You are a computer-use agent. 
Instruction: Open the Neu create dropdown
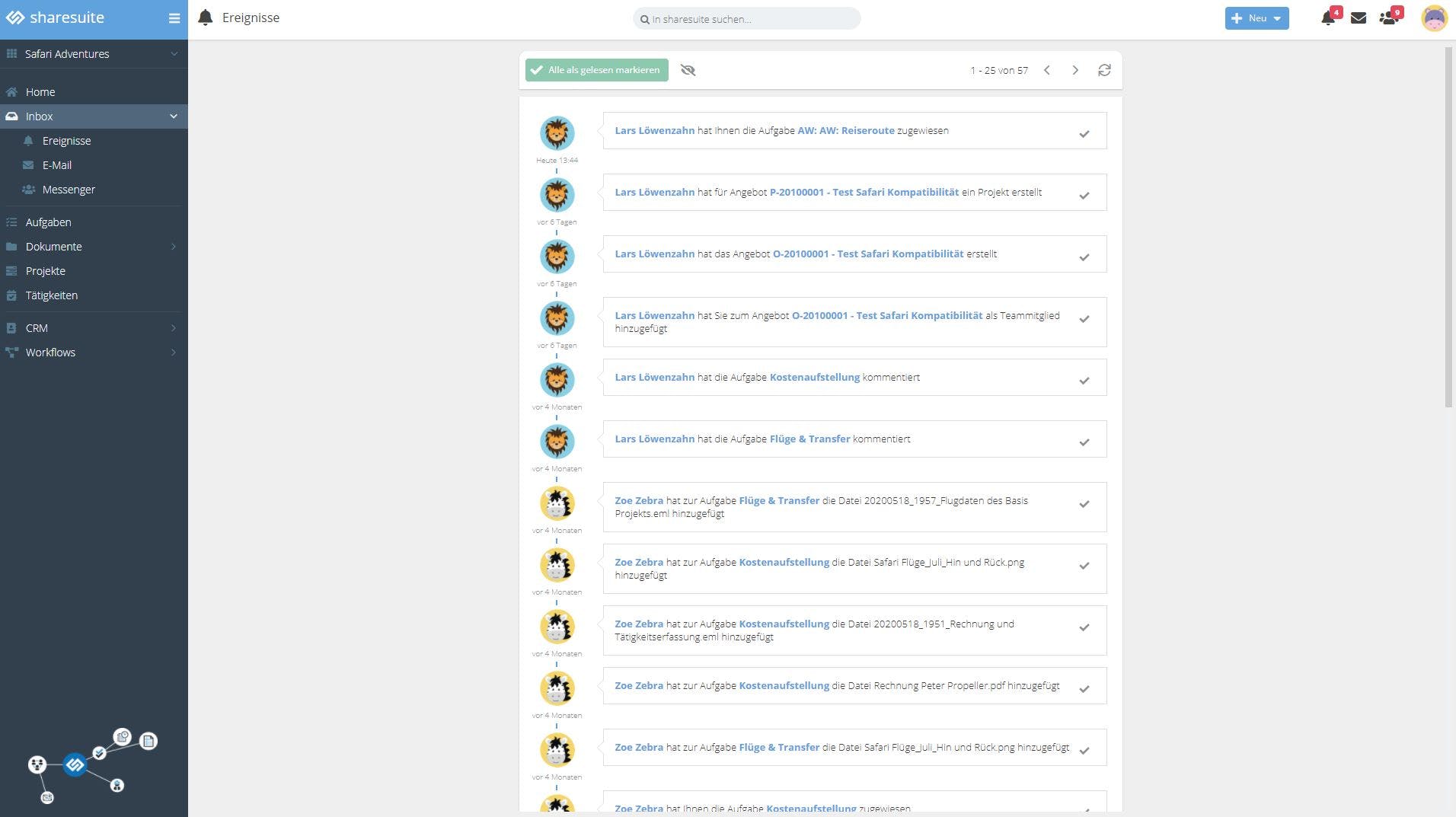pos(1256,18)
